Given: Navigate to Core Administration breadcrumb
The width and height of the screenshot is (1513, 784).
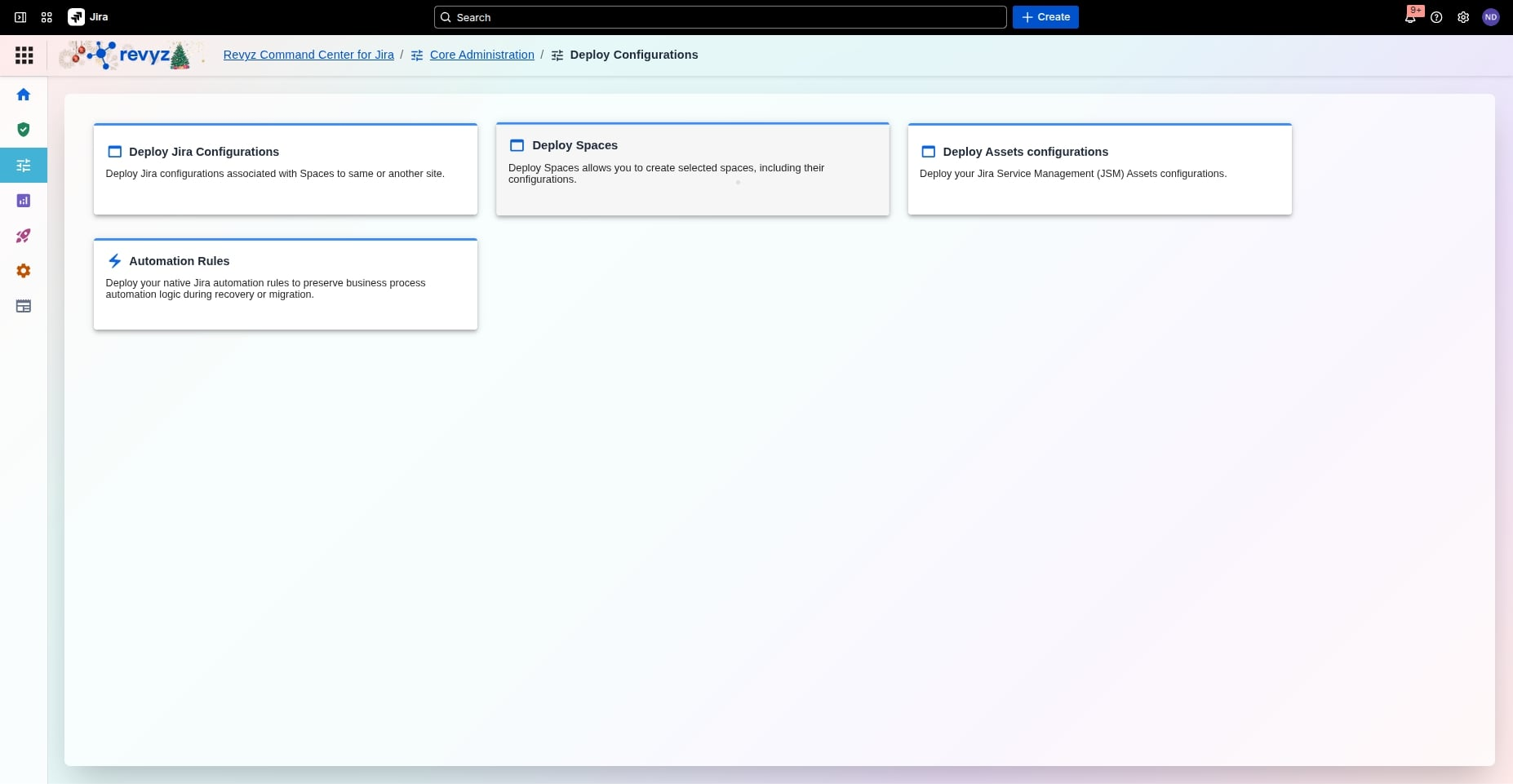Looking at the screenshot, I should click(481, 55).
